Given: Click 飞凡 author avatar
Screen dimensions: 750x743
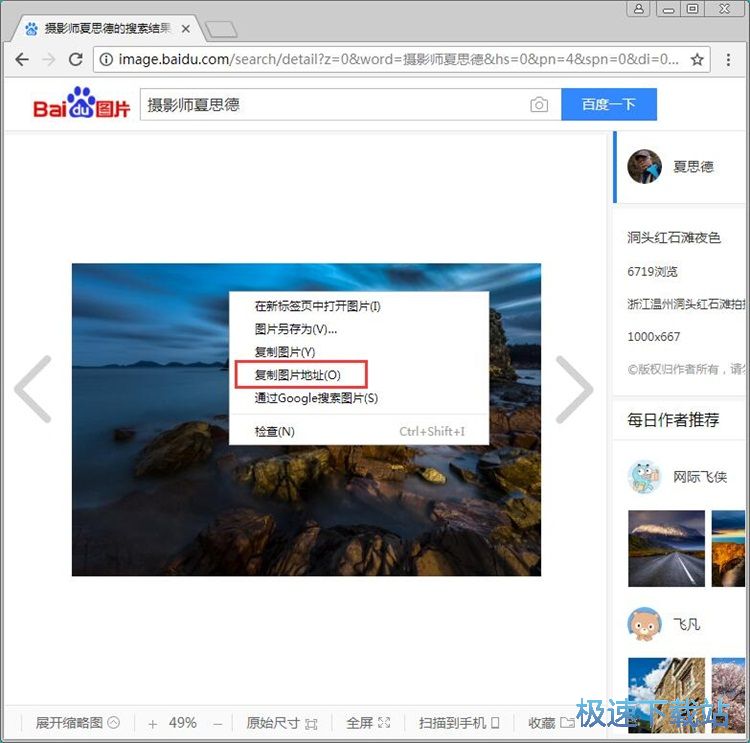Looking at the screenshot, I should coord(644,624).
